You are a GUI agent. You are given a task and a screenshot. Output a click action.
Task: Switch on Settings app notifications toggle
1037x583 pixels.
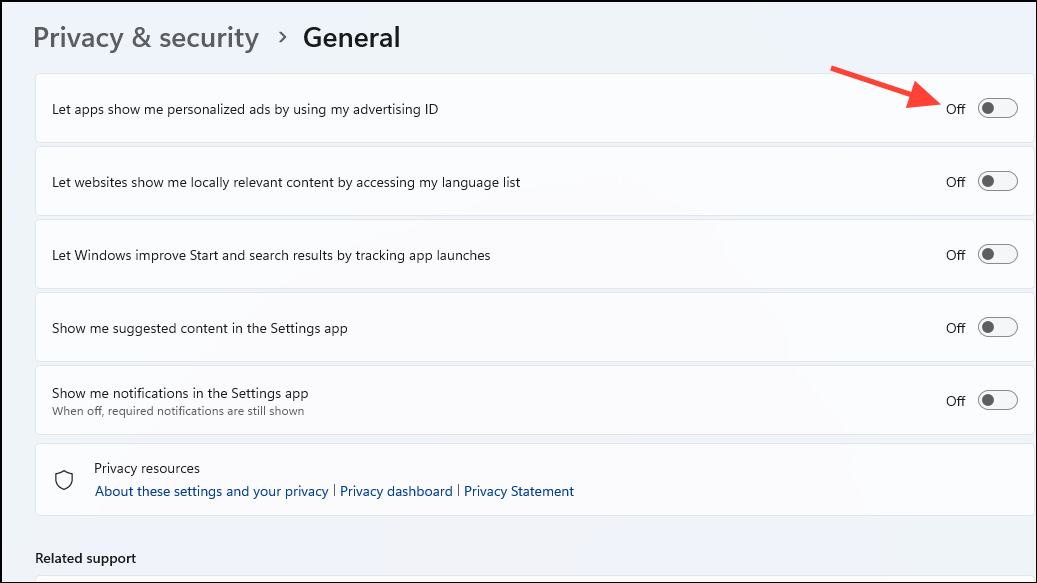[997, 400]
